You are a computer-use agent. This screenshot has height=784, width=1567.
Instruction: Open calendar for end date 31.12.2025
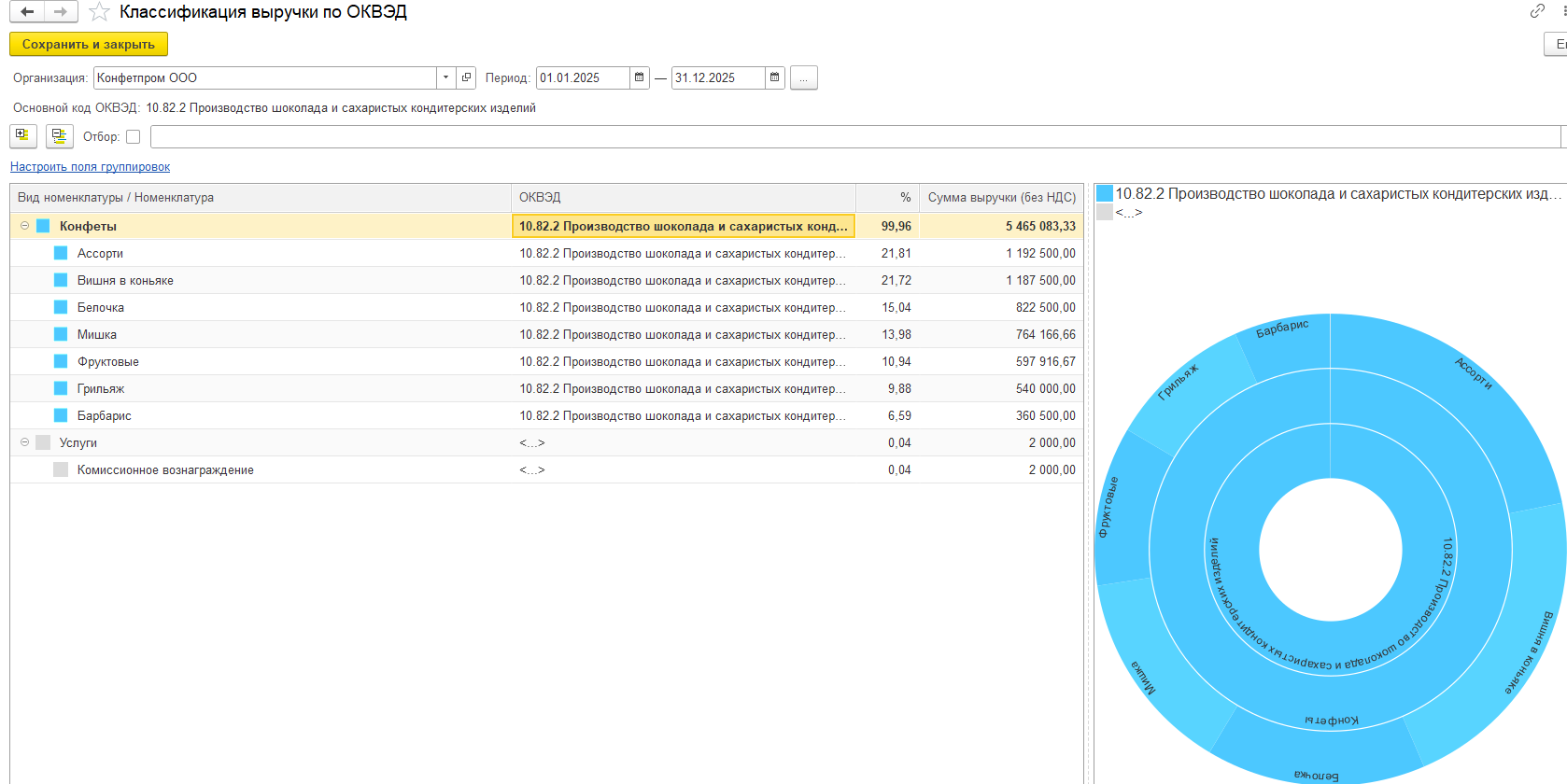775,77
